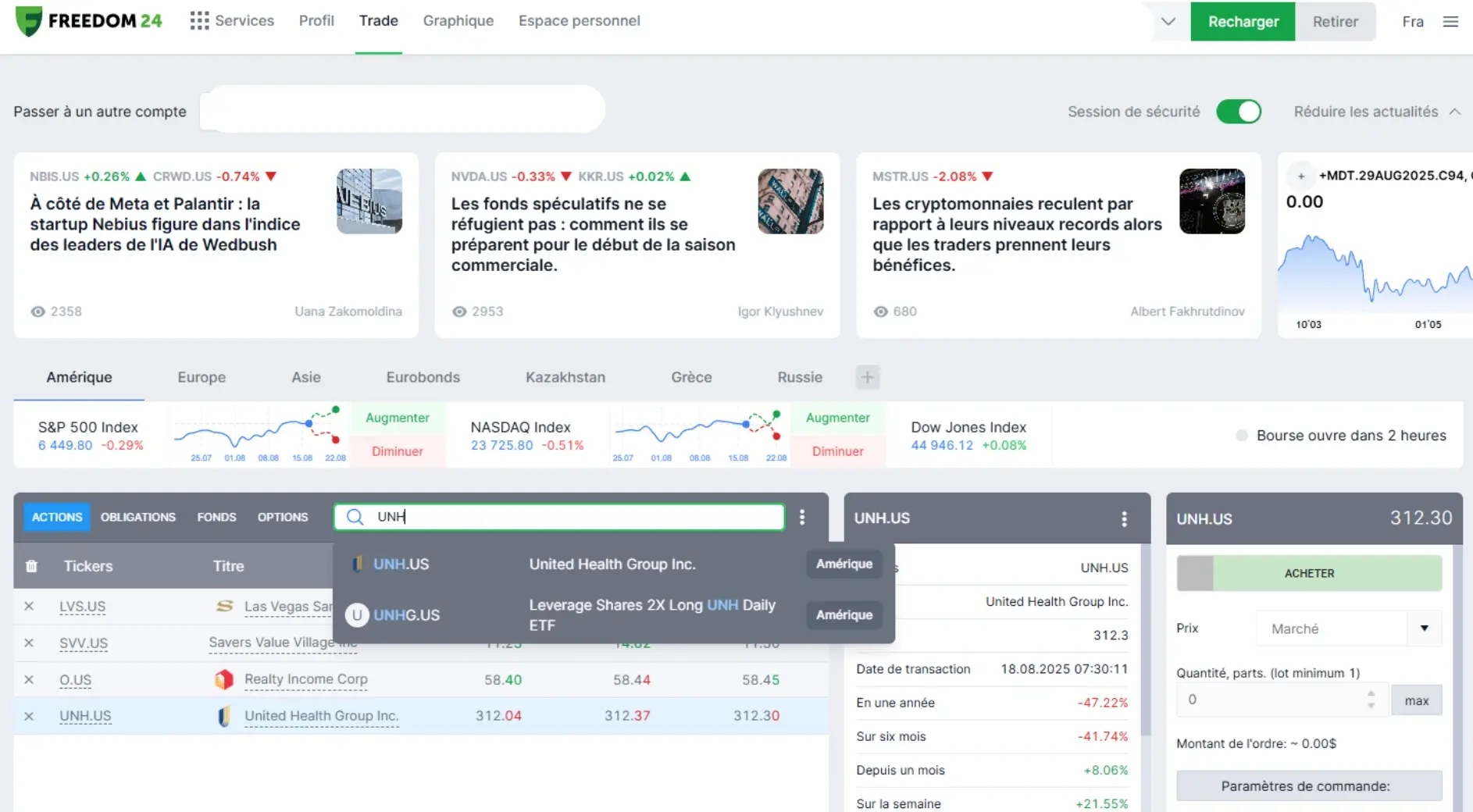Open the hamburger menu icon

pyautogui.click(x=1450, y=22)
